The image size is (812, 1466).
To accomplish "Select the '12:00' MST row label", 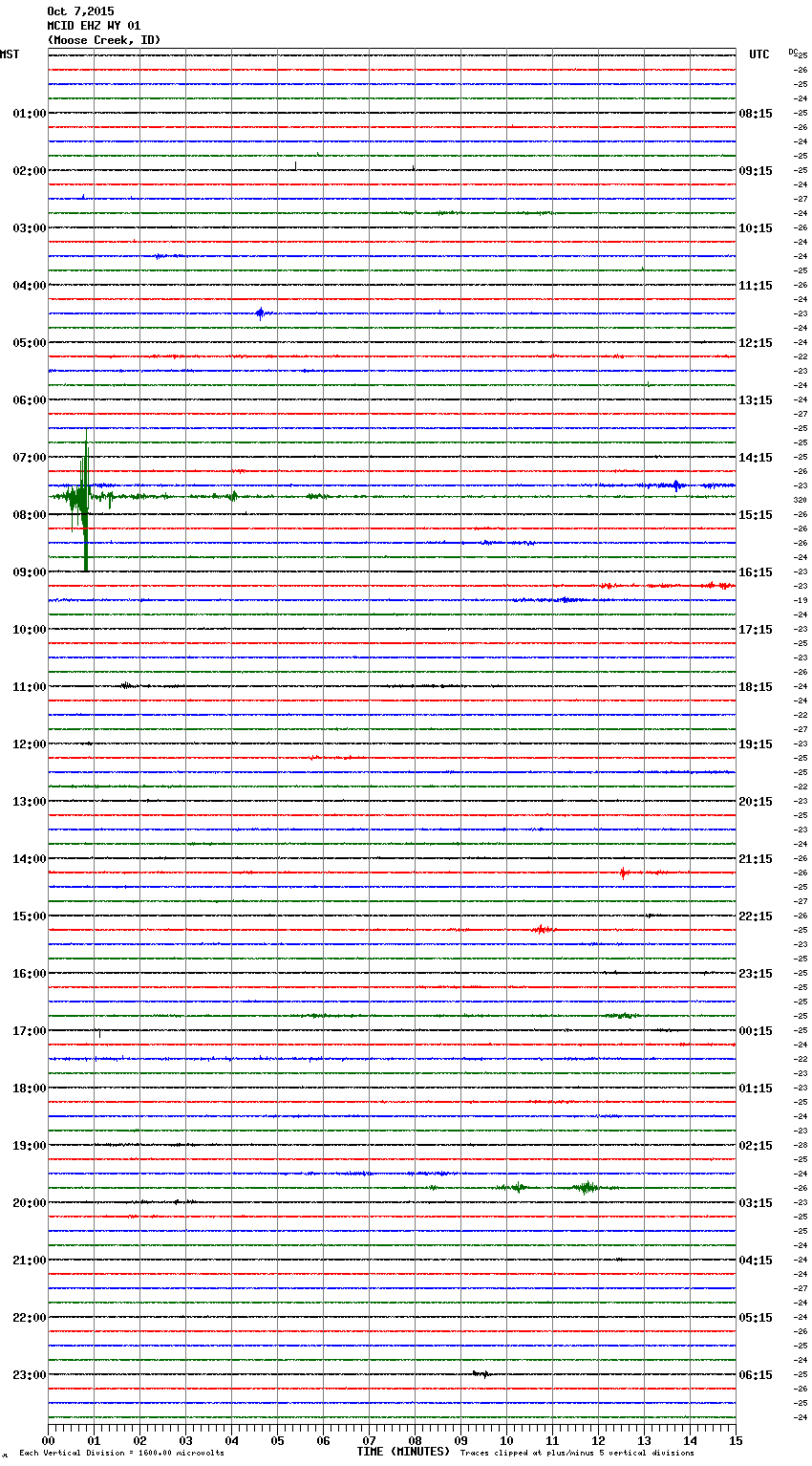I will (x=30, y=744).
